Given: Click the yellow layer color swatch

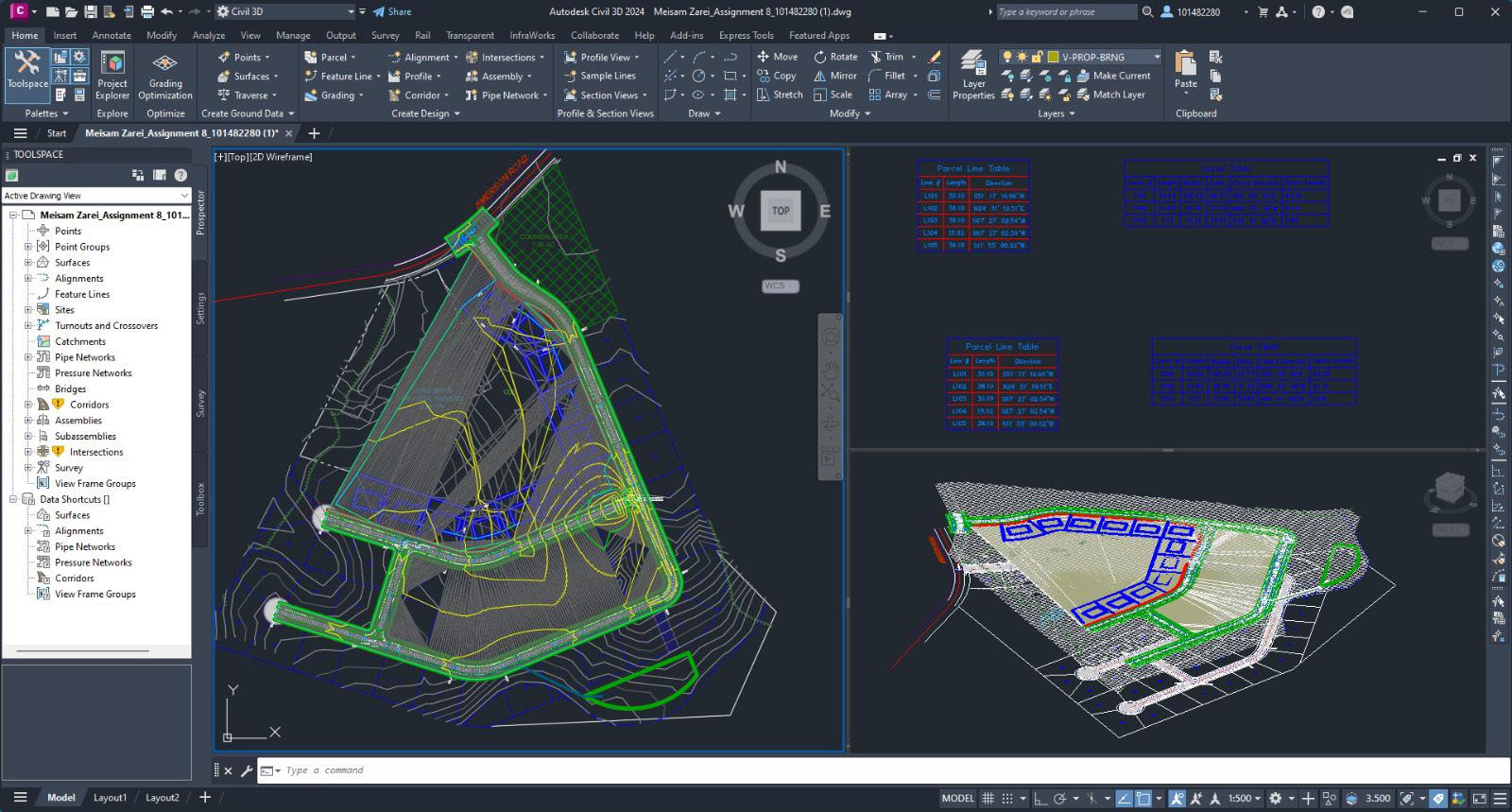Looking at the screenshot, I should tap(1053, 57).
